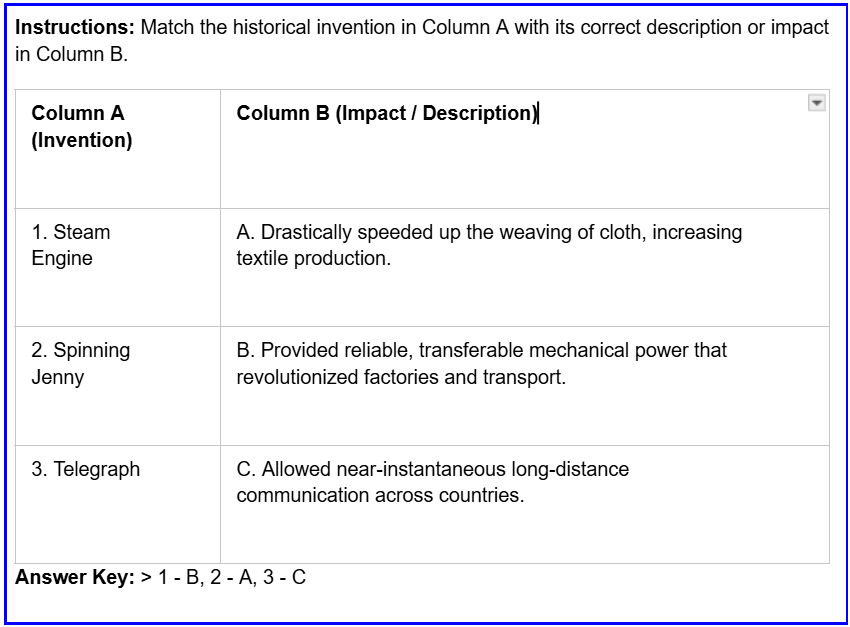Click the word 'Engine' in Column A
The height and width of the screenshot is (627, 850).
pyautogui.click(x=62, y=259)
